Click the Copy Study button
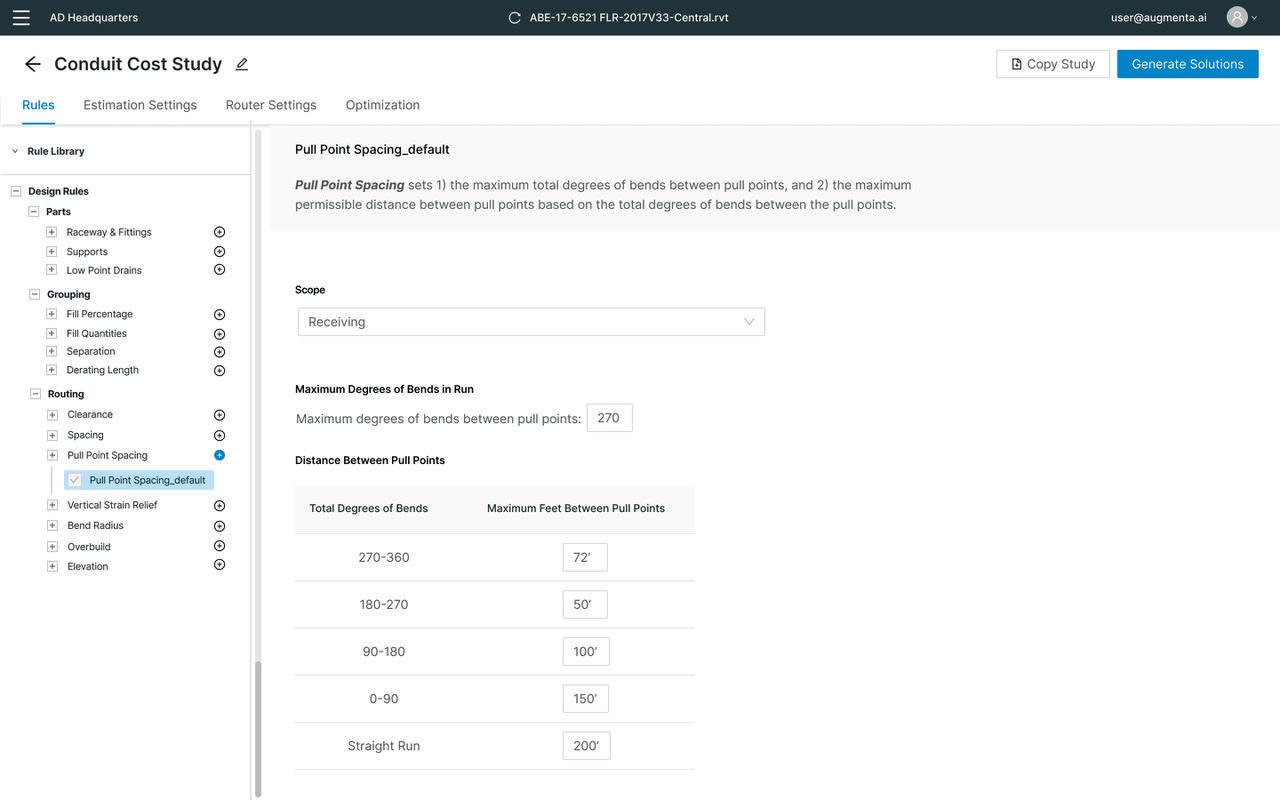 [1053, 64]
